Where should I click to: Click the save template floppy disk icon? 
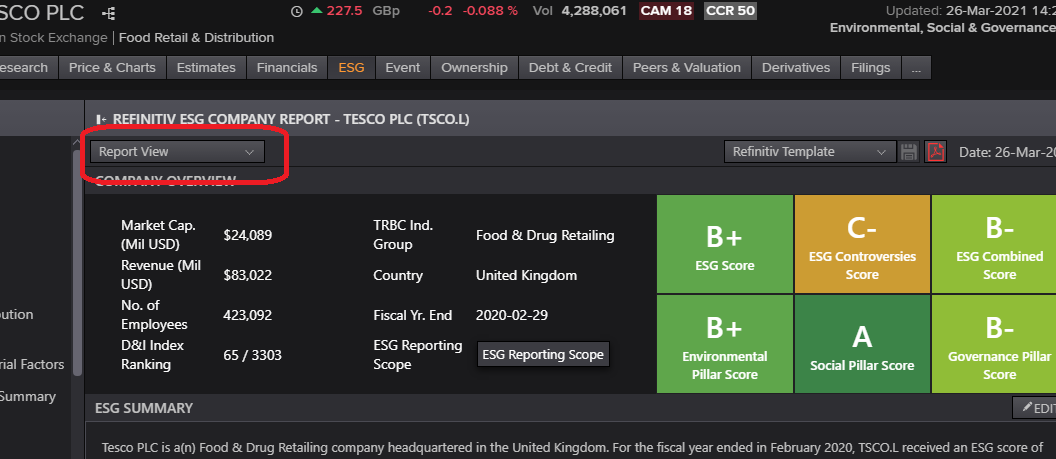click(x=909, y=152)
